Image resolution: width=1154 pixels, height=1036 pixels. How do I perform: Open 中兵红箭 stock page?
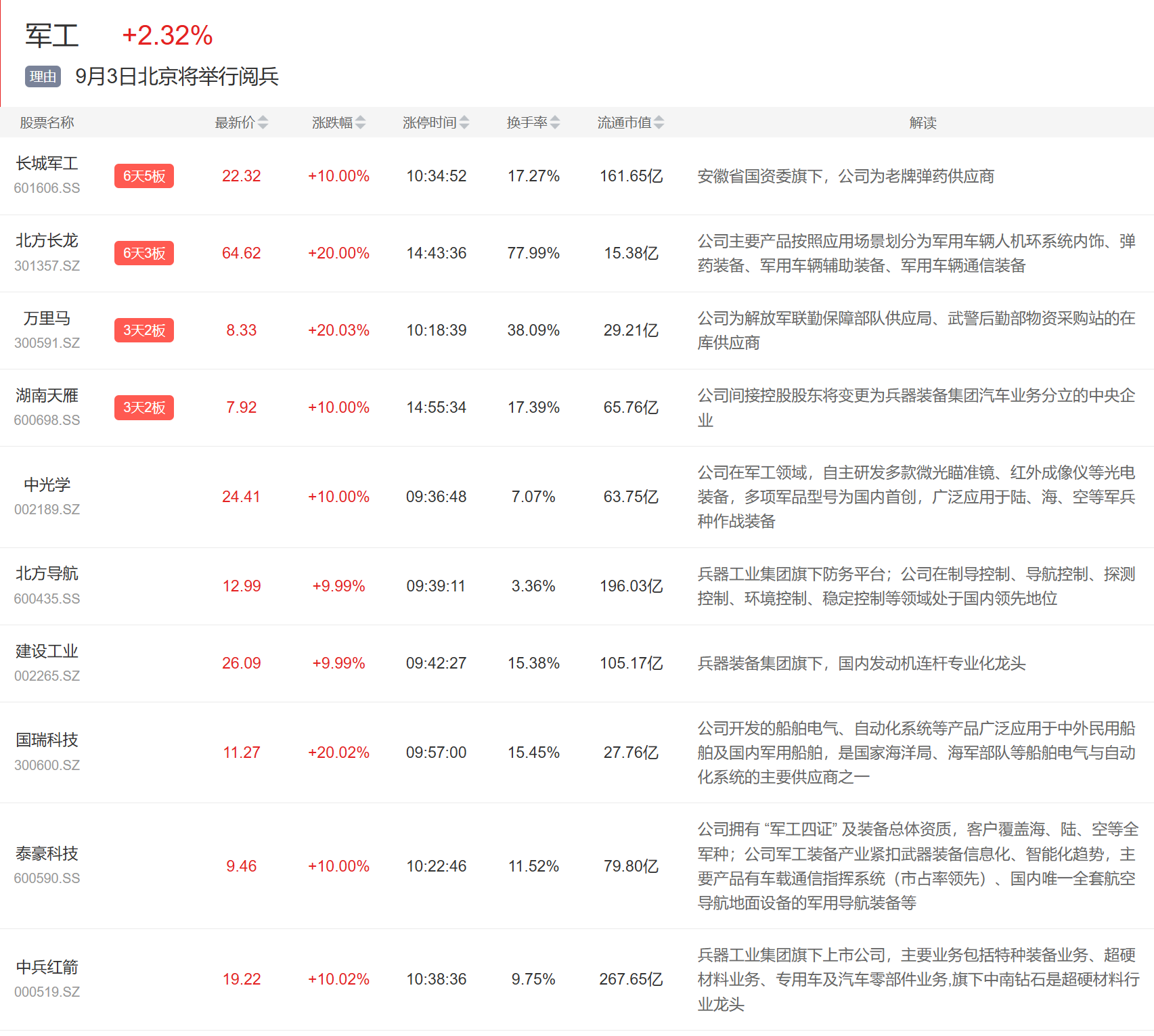(x=47, y=967)
